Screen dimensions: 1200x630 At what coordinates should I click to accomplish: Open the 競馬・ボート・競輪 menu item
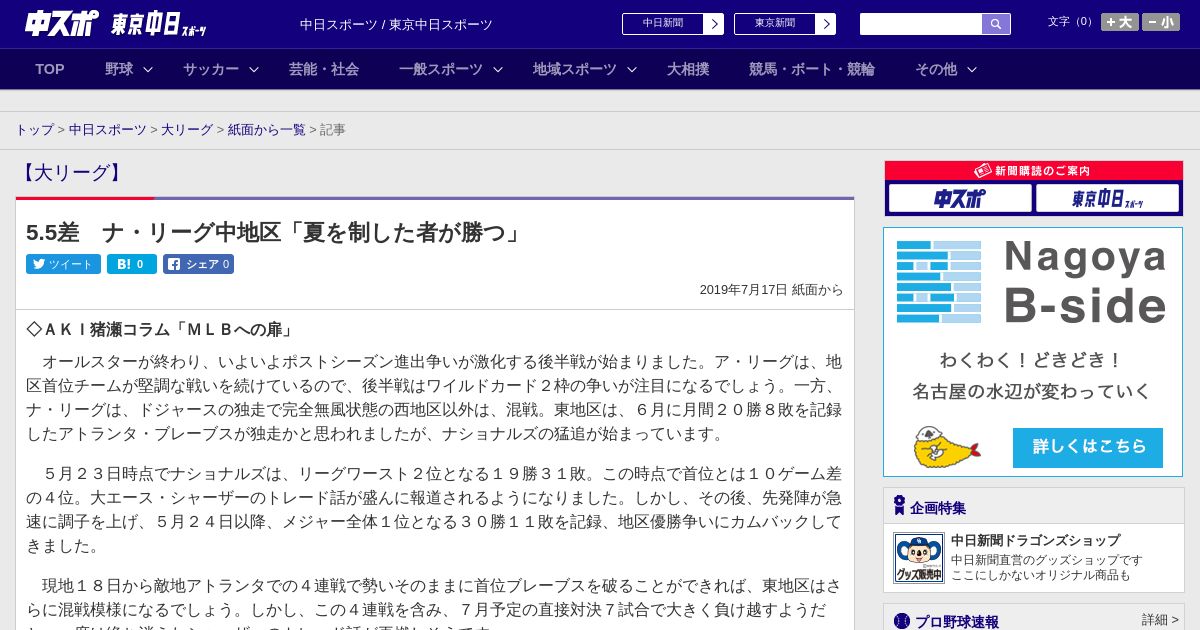pyautogui.click(x=812, y=69)
